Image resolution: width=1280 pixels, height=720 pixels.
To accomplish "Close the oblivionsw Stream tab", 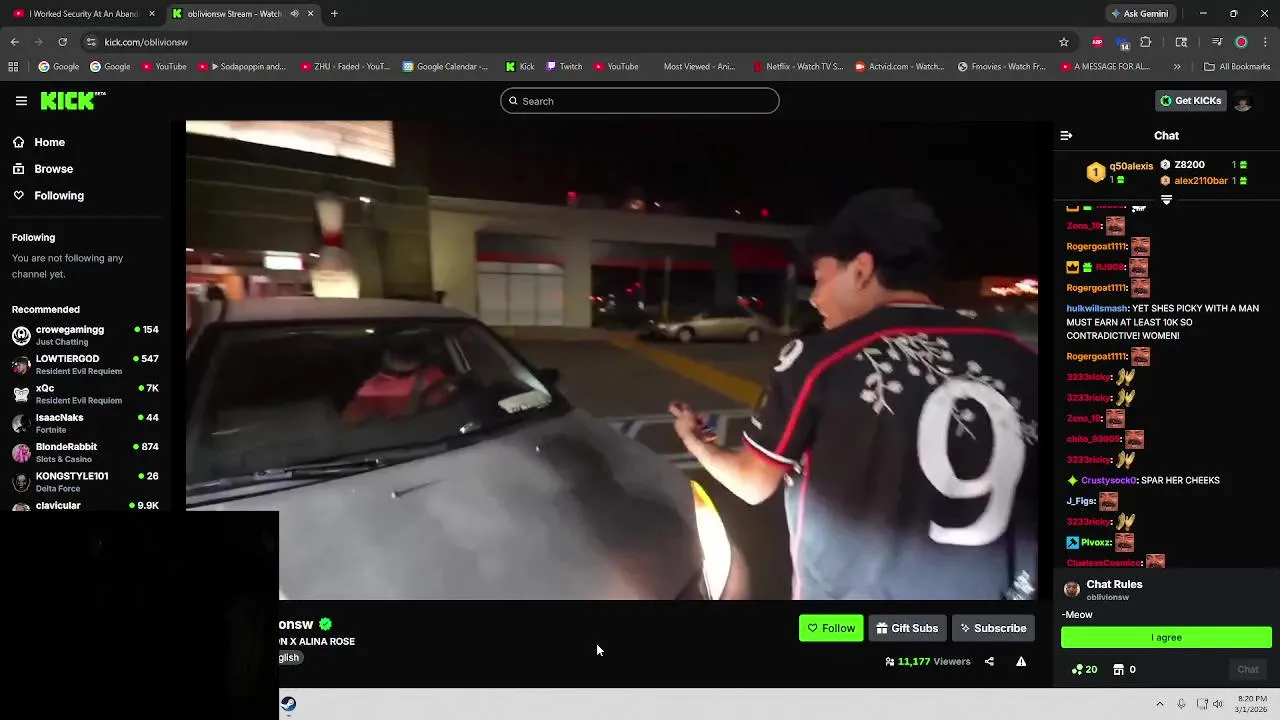I will [x=310, y=14].
